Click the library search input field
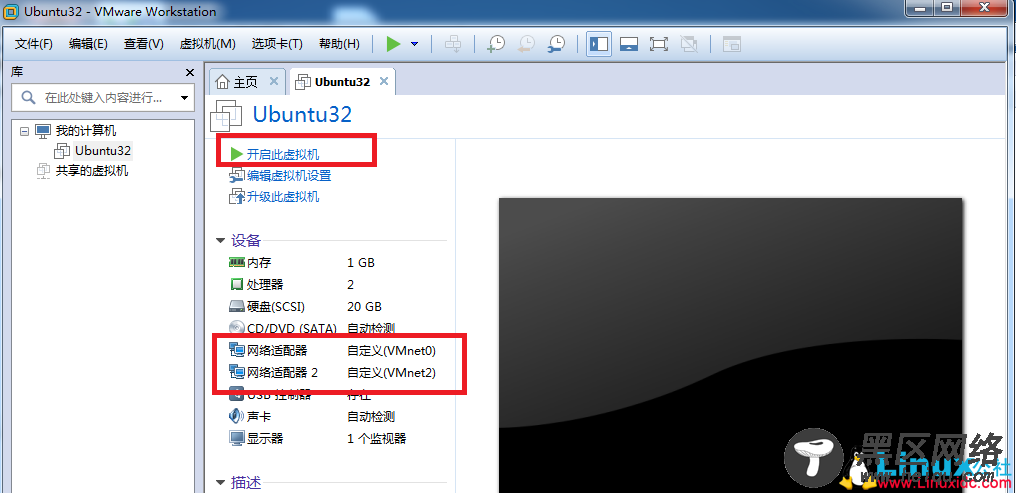The image size is (1016, 493). [102, 98]
